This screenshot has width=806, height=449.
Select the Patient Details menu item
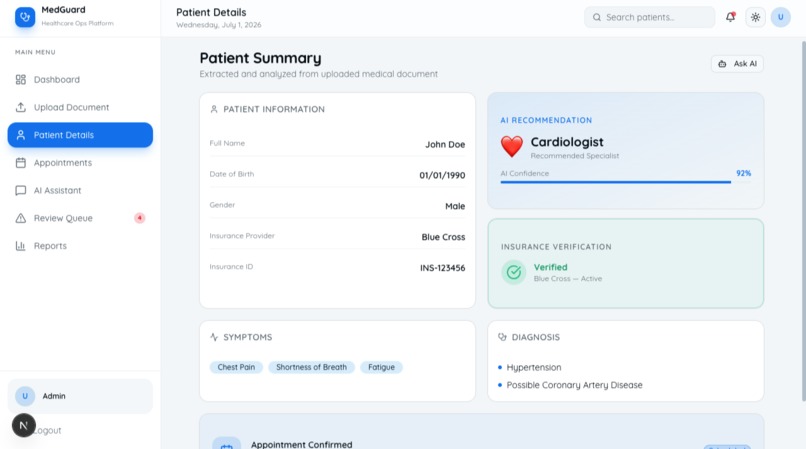pos(80,135)
